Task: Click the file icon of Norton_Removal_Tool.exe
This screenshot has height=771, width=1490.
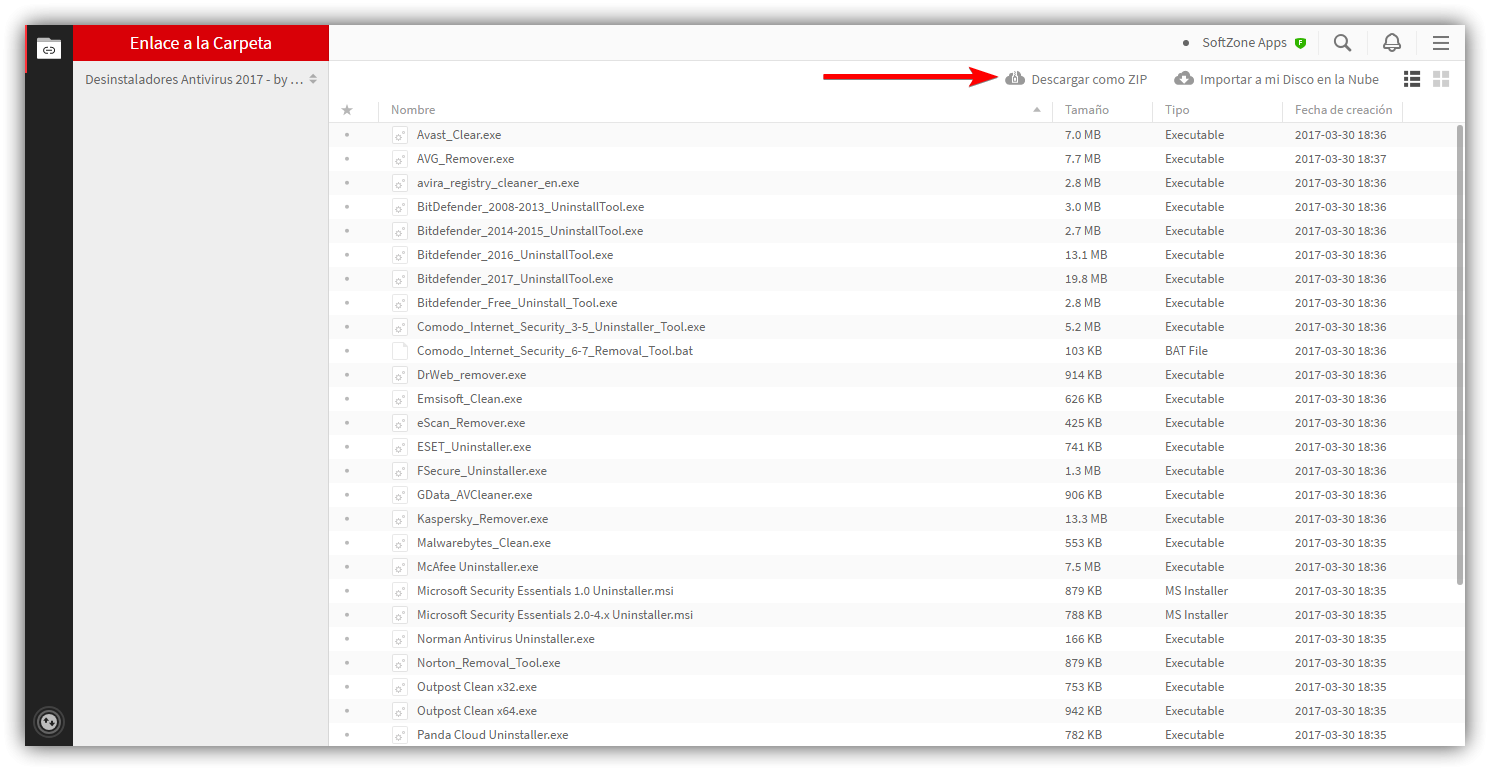Action: [400, 663]
